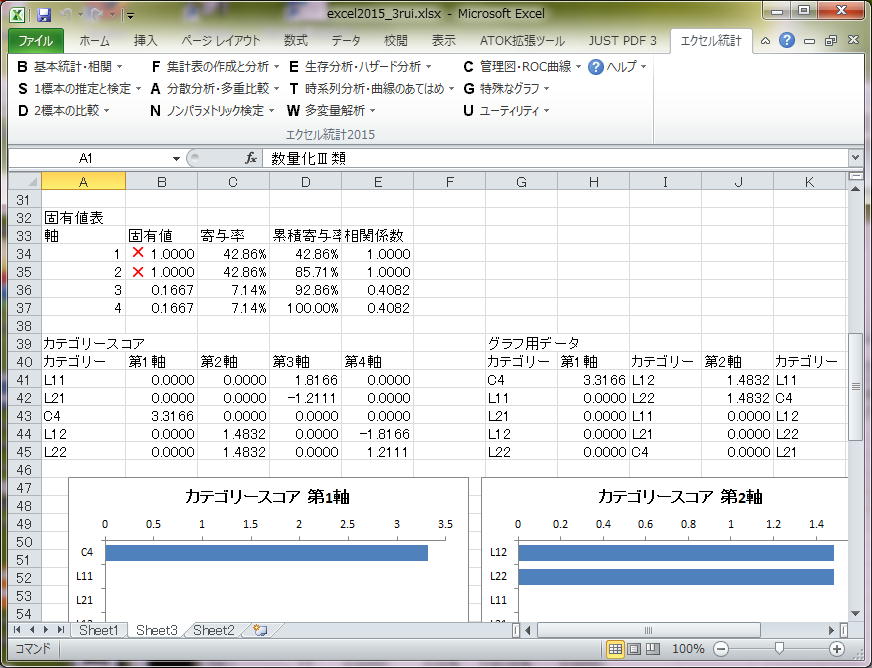
Task: Click the horizontal scrollbar thumb
Action: [x=648, y=630]
